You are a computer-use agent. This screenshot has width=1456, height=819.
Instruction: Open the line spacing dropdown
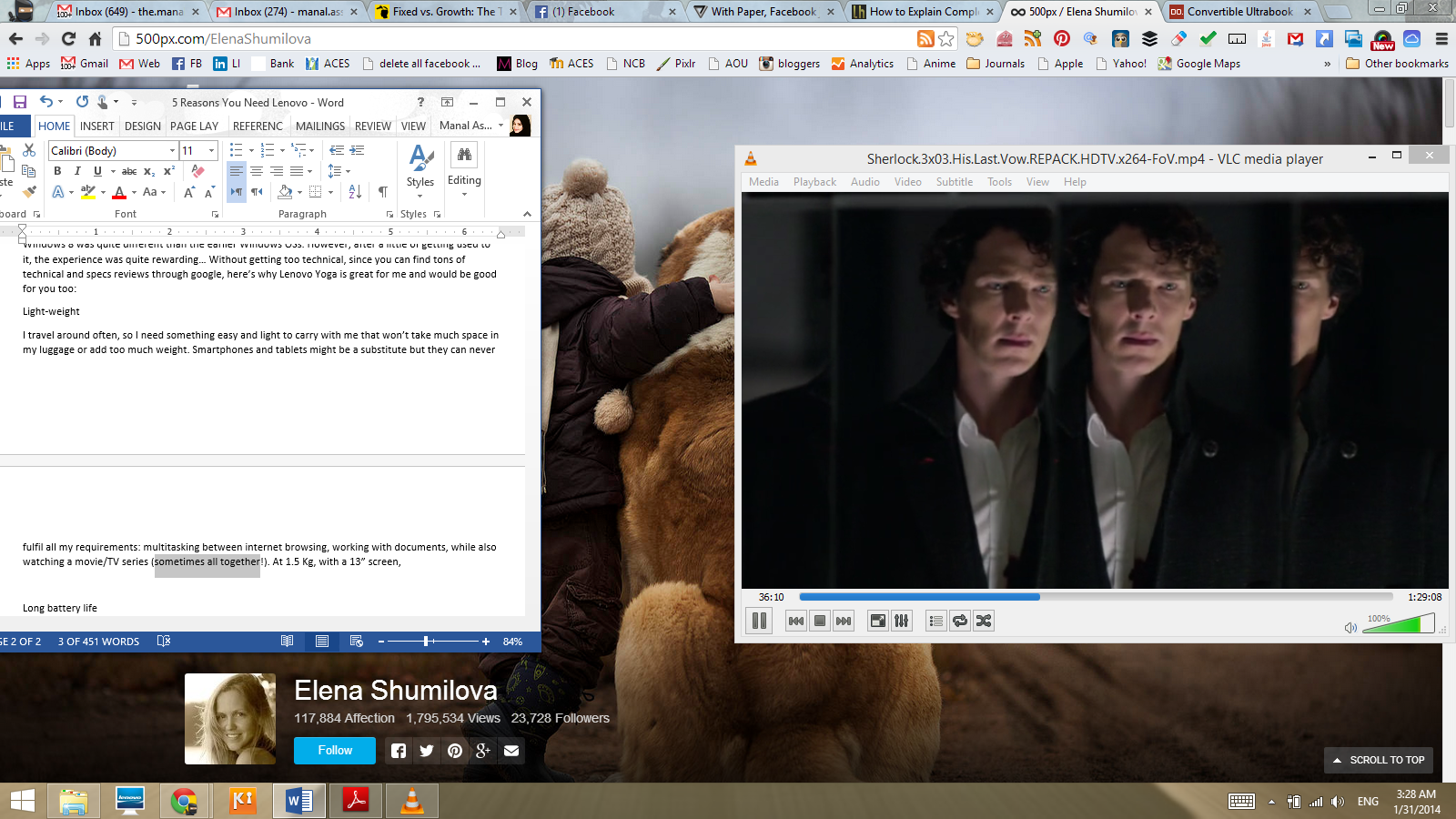click(x=339, y=171)
